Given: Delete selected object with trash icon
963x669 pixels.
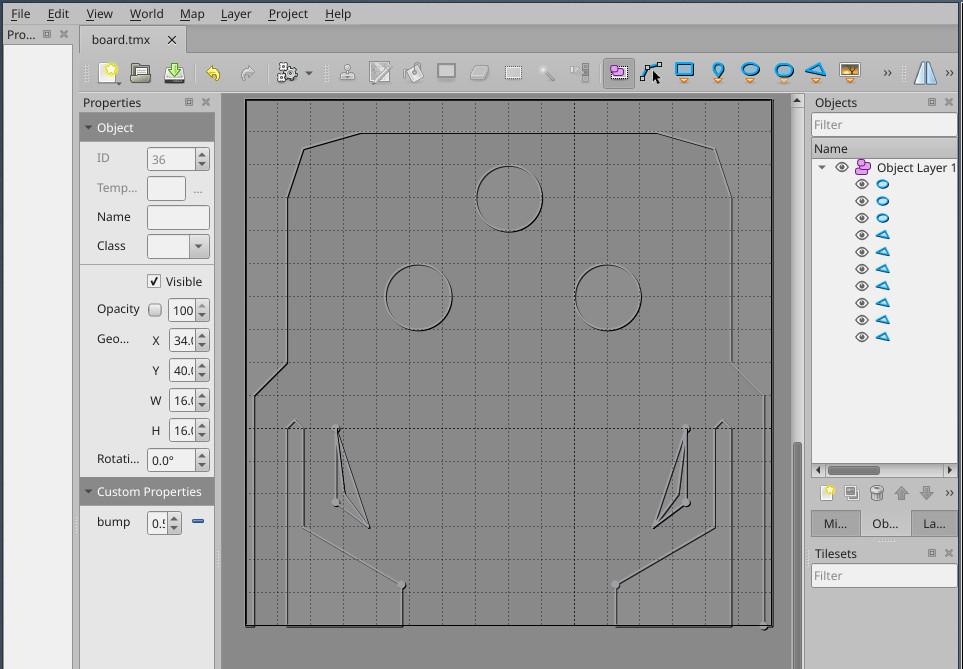Looking at the screenshot, I should [x=877, y=493].
